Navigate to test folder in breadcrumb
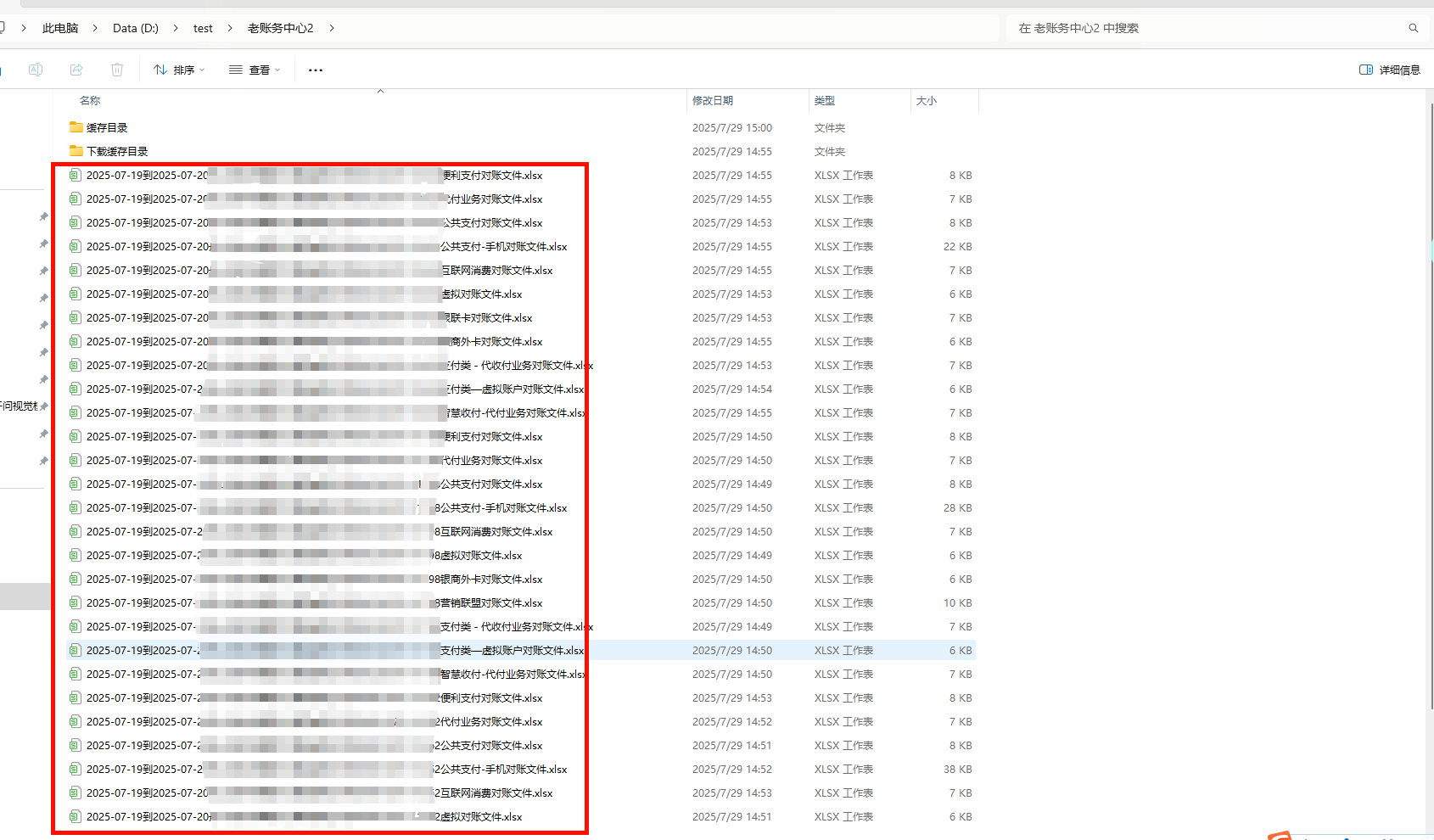 pos(203,28)
